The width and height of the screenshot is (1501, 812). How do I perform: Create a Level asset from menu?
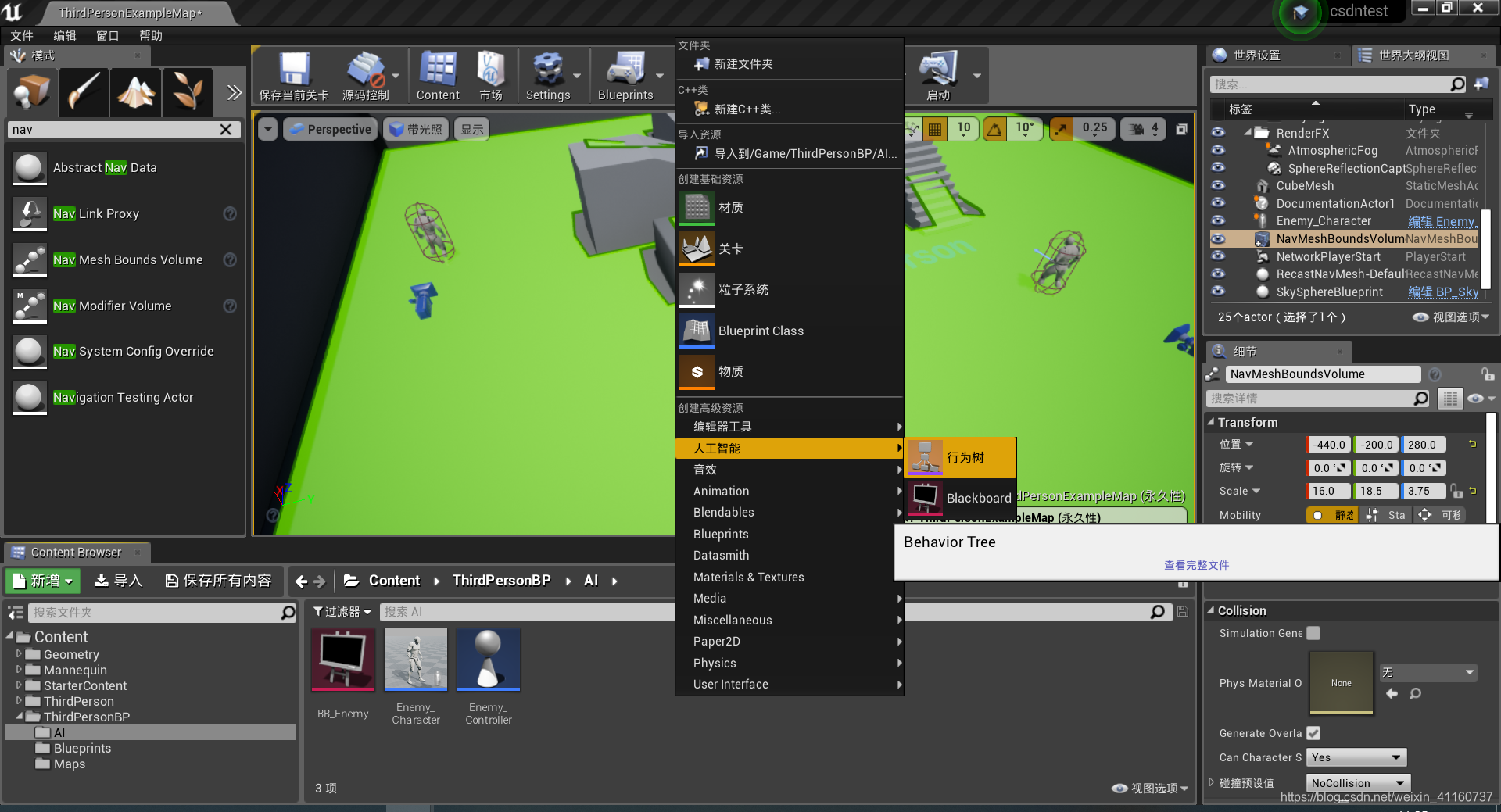pyautogui.click(x=790, y=249)
